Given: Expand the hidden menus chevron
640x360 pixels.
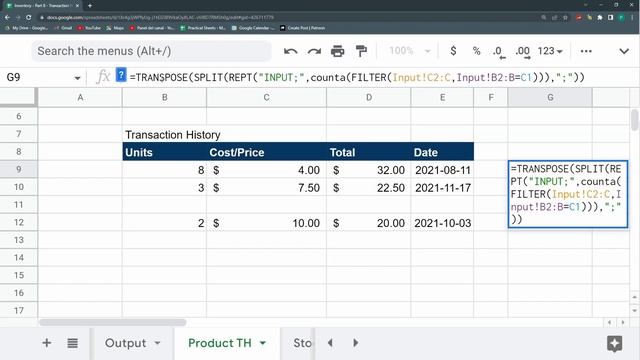Looking at the screenshot, I should pos(624,51).
